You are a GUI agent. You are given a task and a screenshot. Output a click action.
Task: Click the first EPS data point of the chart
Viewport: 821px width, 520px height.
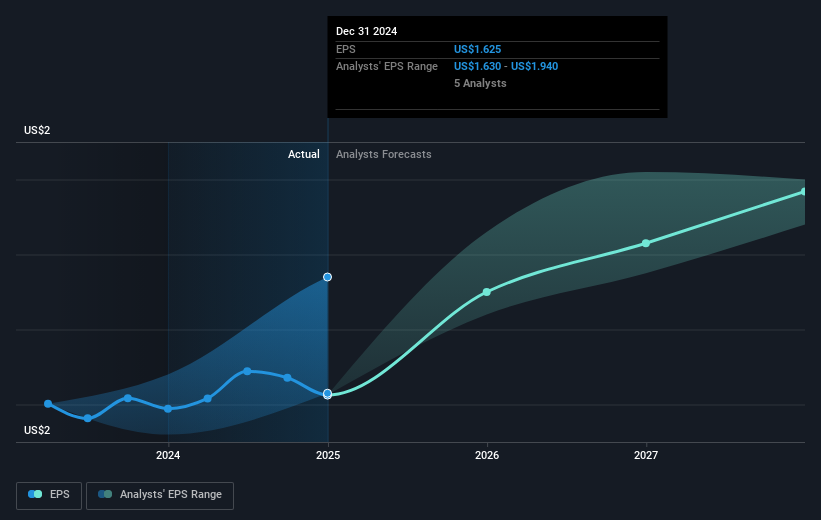[48, 404]
